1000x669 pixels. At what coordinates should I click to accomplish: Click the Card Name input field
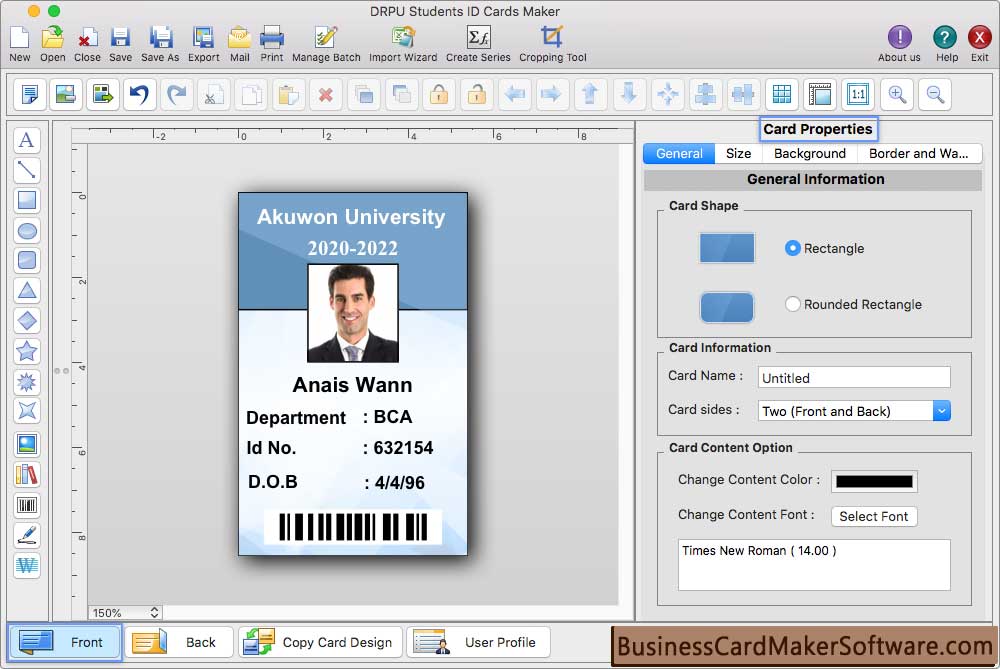pyautogui.click(x=854, y=378)
